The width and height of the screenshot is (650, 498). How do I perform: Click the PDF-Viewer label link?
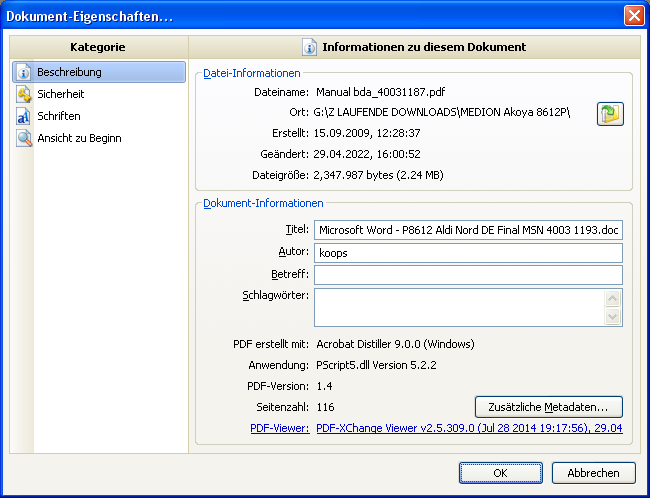pos(280,428)
